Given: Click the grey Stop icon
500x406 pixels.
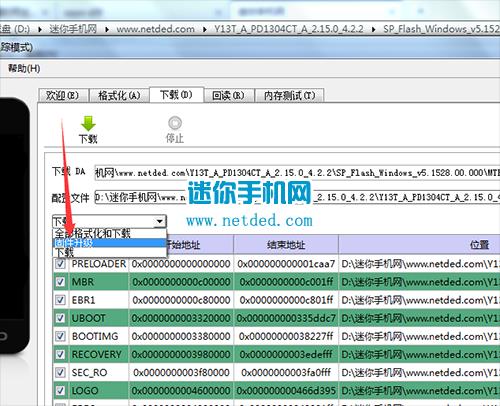Looking at the screenshot, I should 175,123.
